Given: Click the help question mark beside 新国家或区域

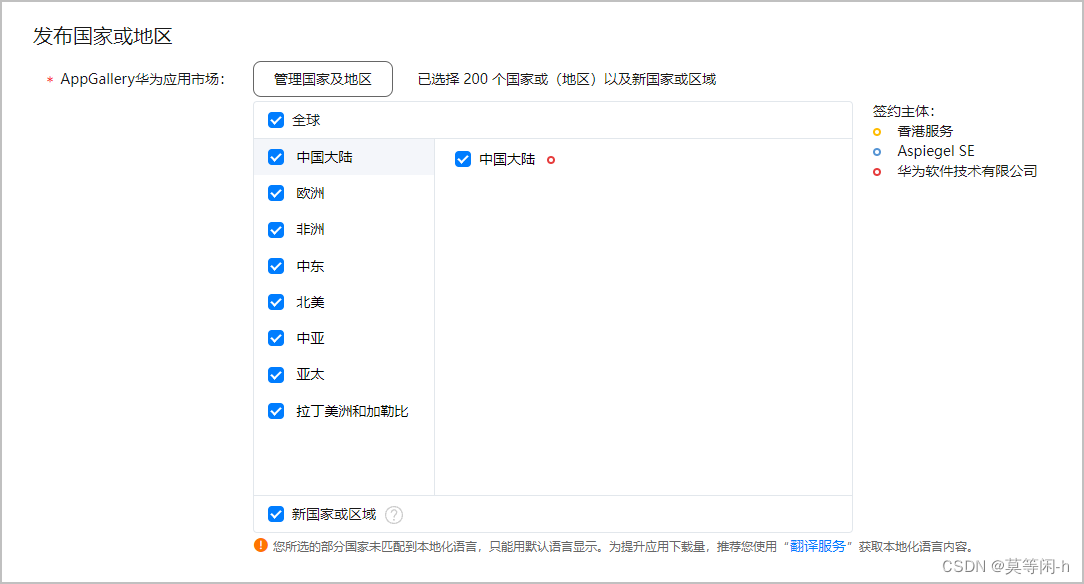Looking at the screenshot, I should click(394, 515).
